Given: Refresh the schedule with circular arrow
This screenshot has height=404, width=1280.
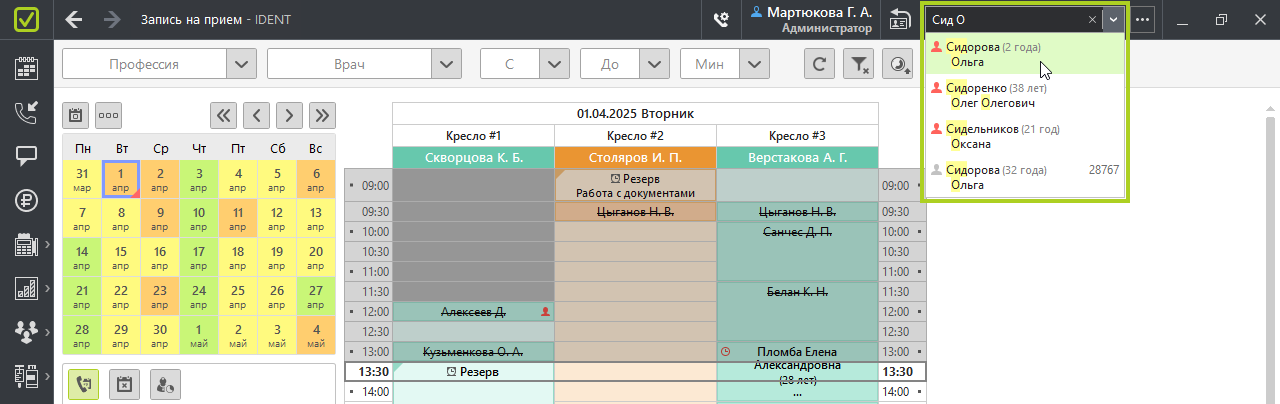Looking at the screenshot, I should pyautogui.click(x=820, y=64).
